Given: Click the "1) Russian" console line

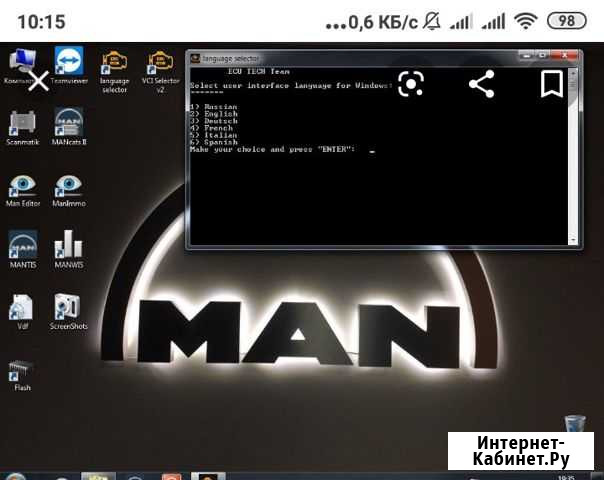Looking at the screenshot, I should coord(213,107).
